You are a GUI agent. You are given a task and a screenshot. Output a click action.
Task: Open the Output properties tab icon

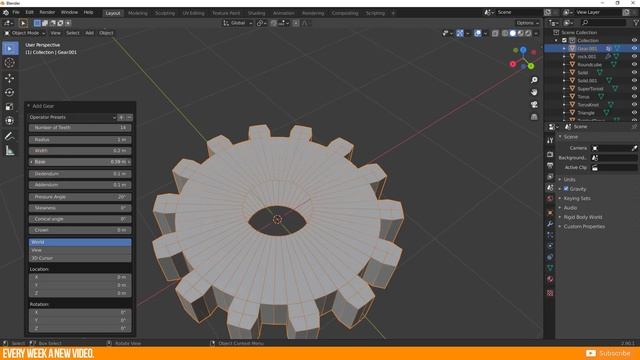coord(550,166)
